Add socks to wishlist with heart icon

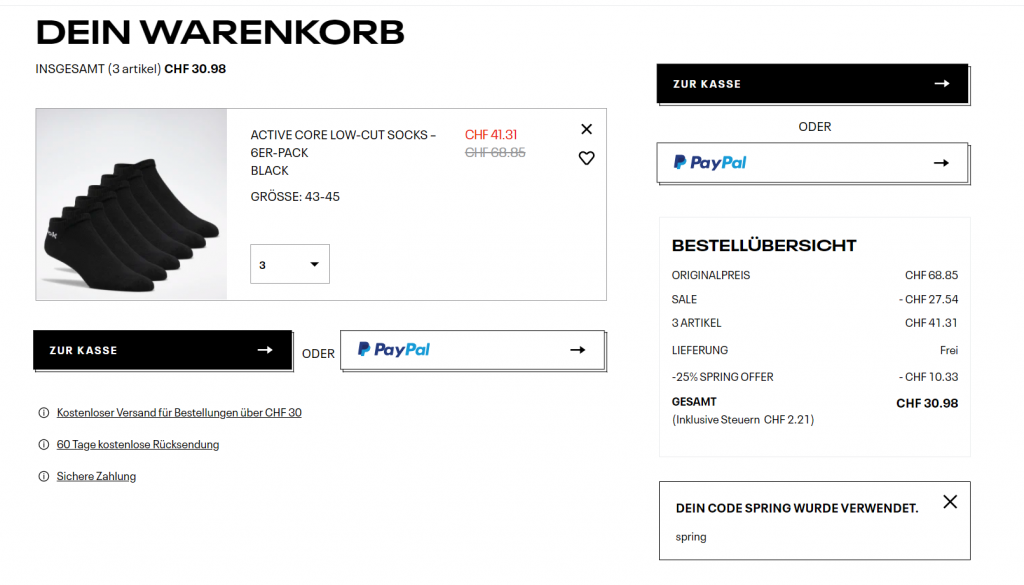coord(586,158)
